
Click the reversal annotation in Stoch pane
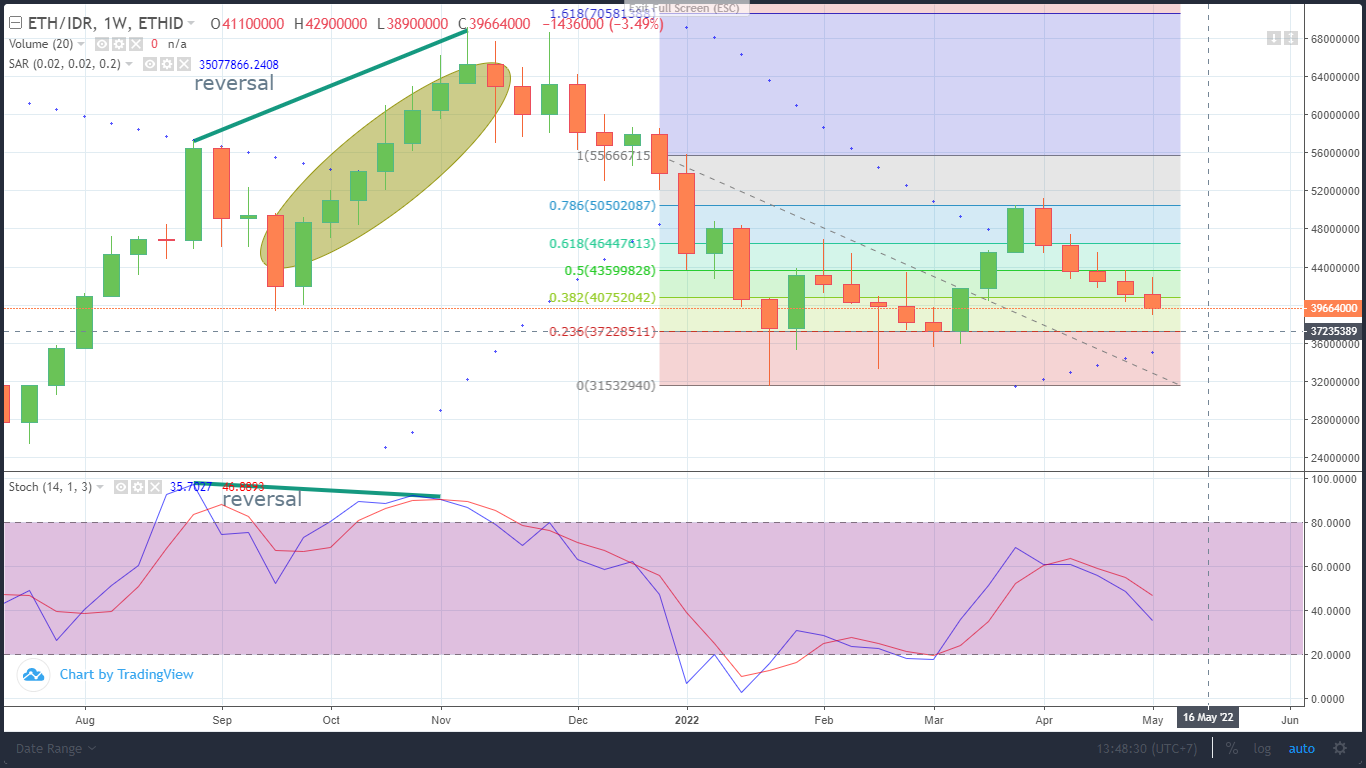(x=261, y=499)
